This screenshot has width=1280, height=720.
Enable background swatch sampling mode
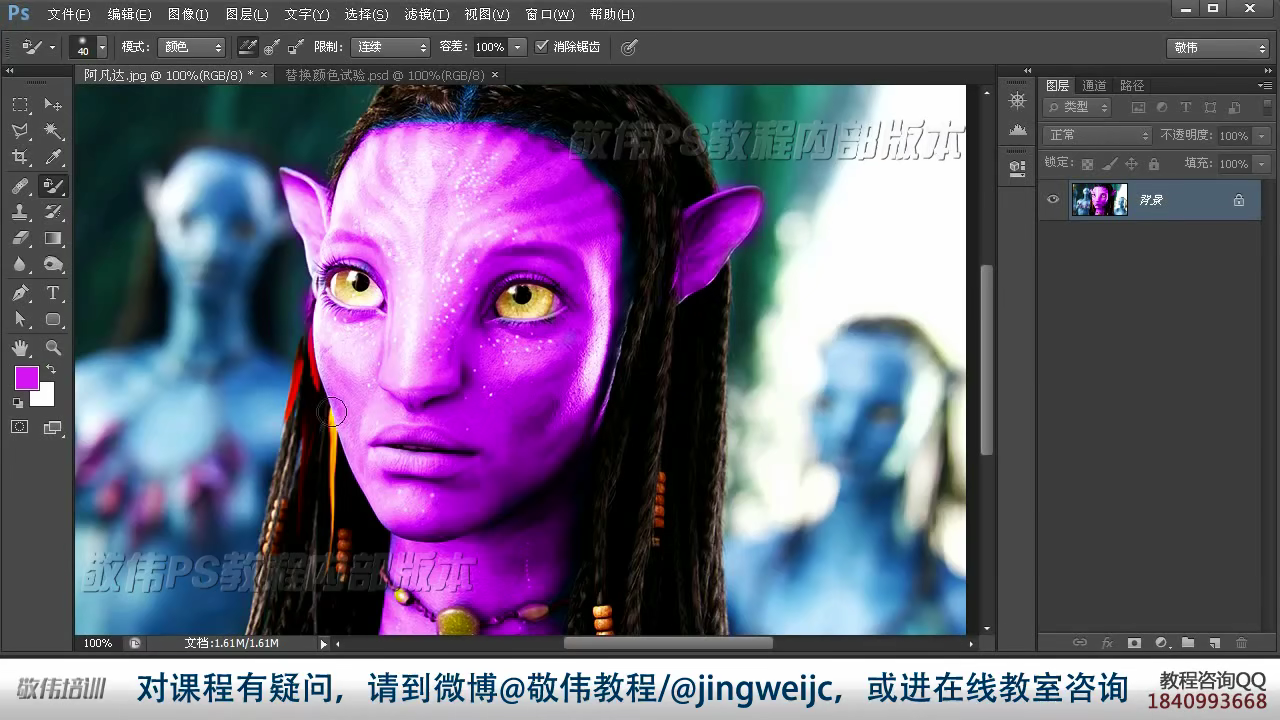295,47
